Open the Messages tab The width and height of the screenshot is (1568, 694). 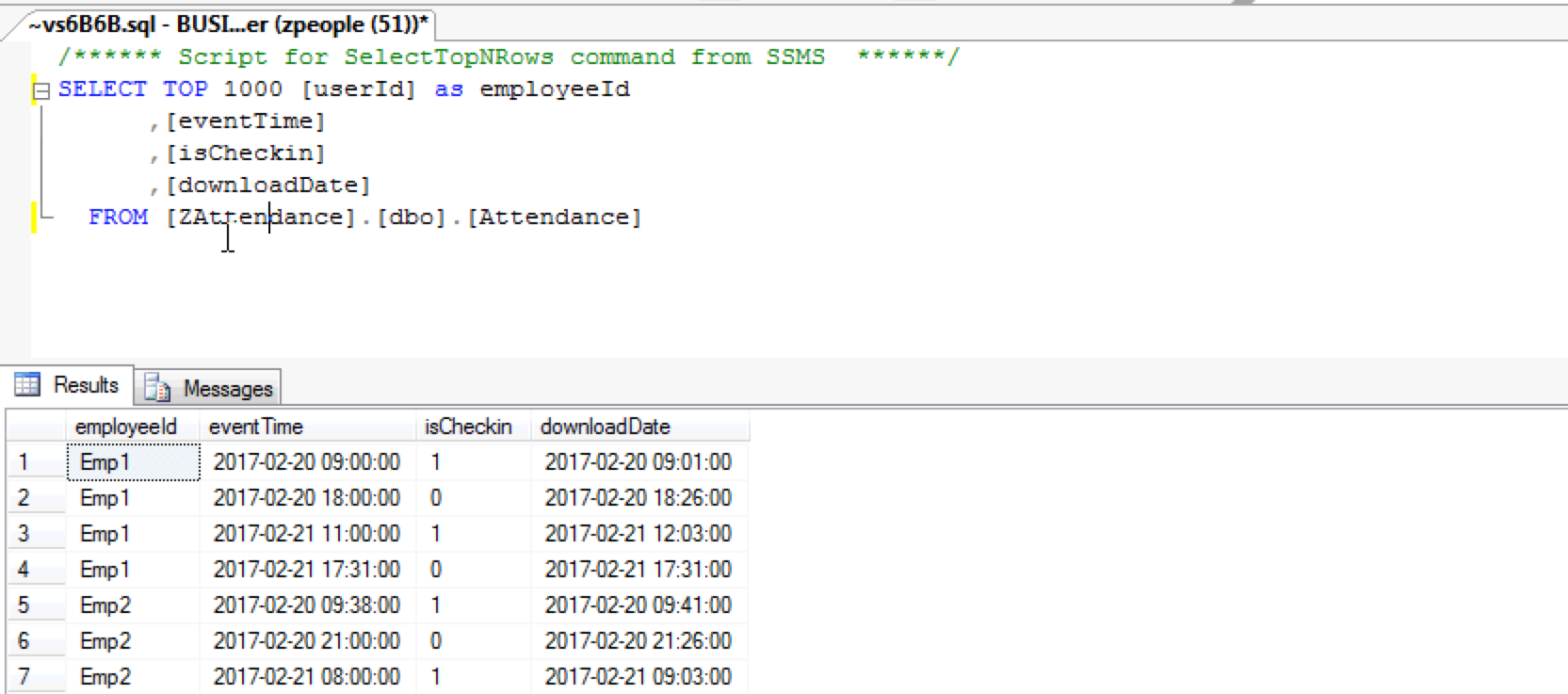[208, 388]
